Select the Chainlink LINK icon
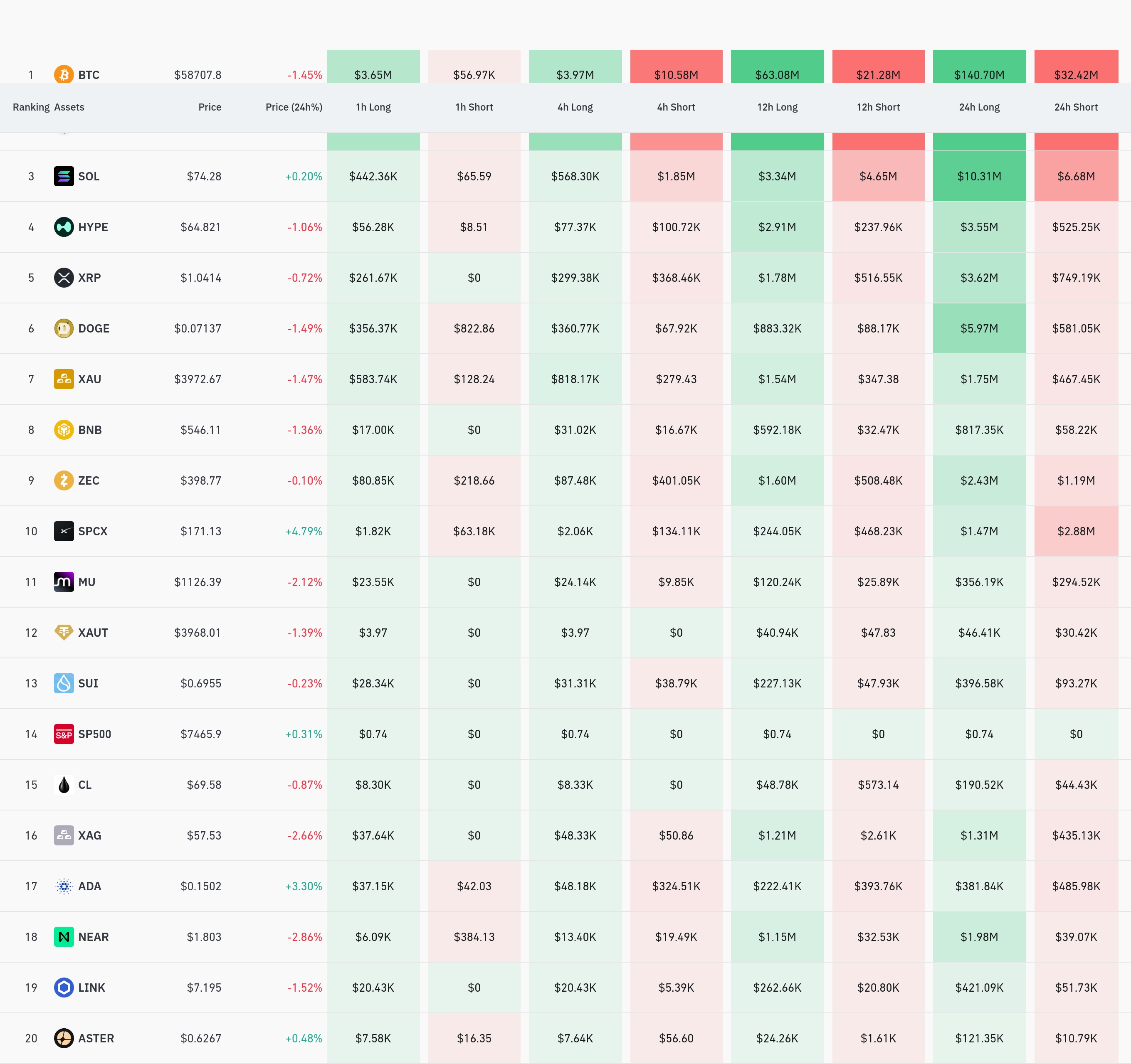The width and height of the screenshot is (1131, 1064). click(x=64, y=987)
